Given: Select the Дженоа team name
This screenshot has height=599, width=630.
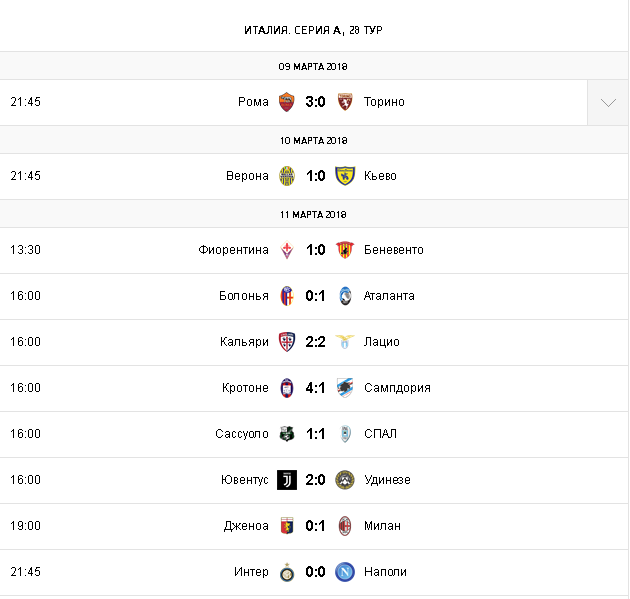Looking at the screenshot, I should pos(247,526).
